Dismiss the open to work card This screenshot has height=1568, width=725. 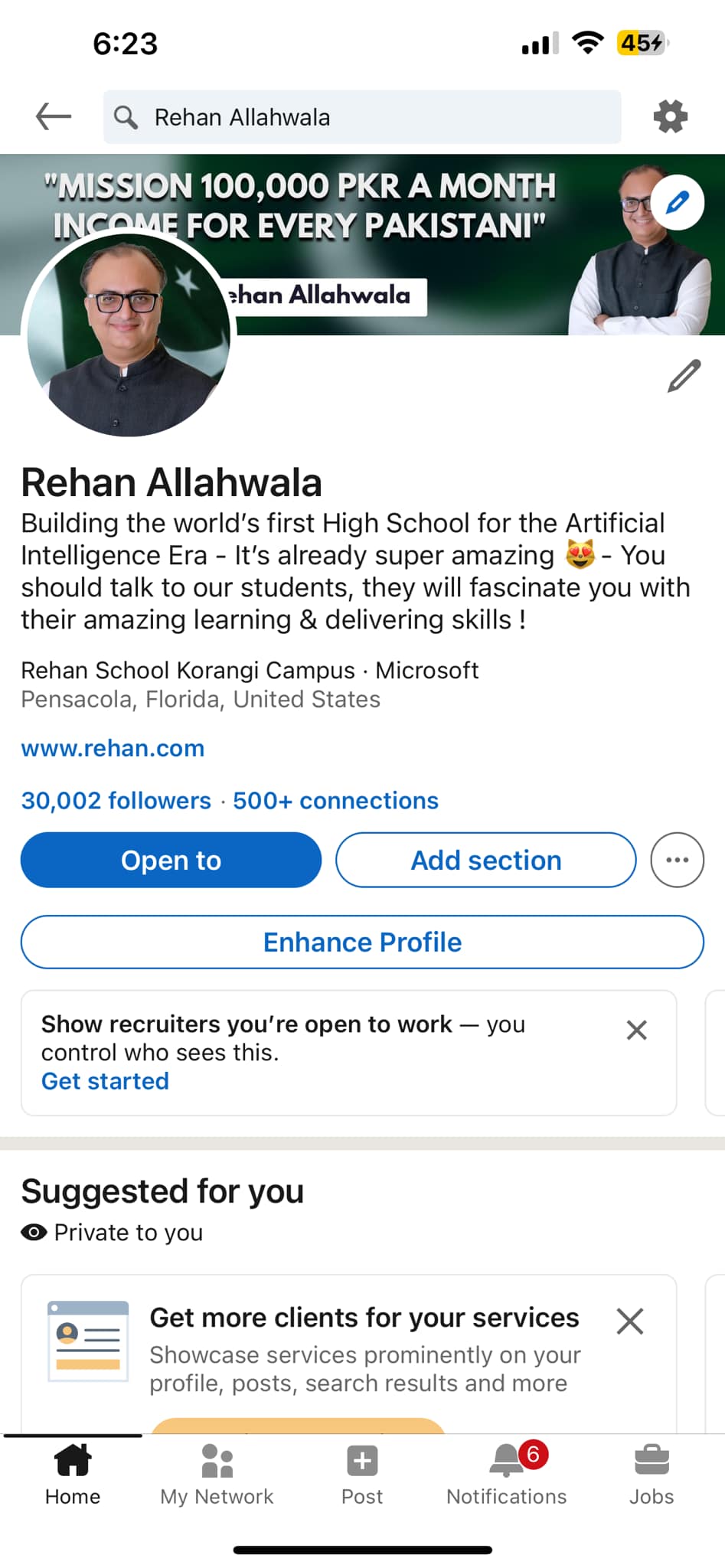636,1030
